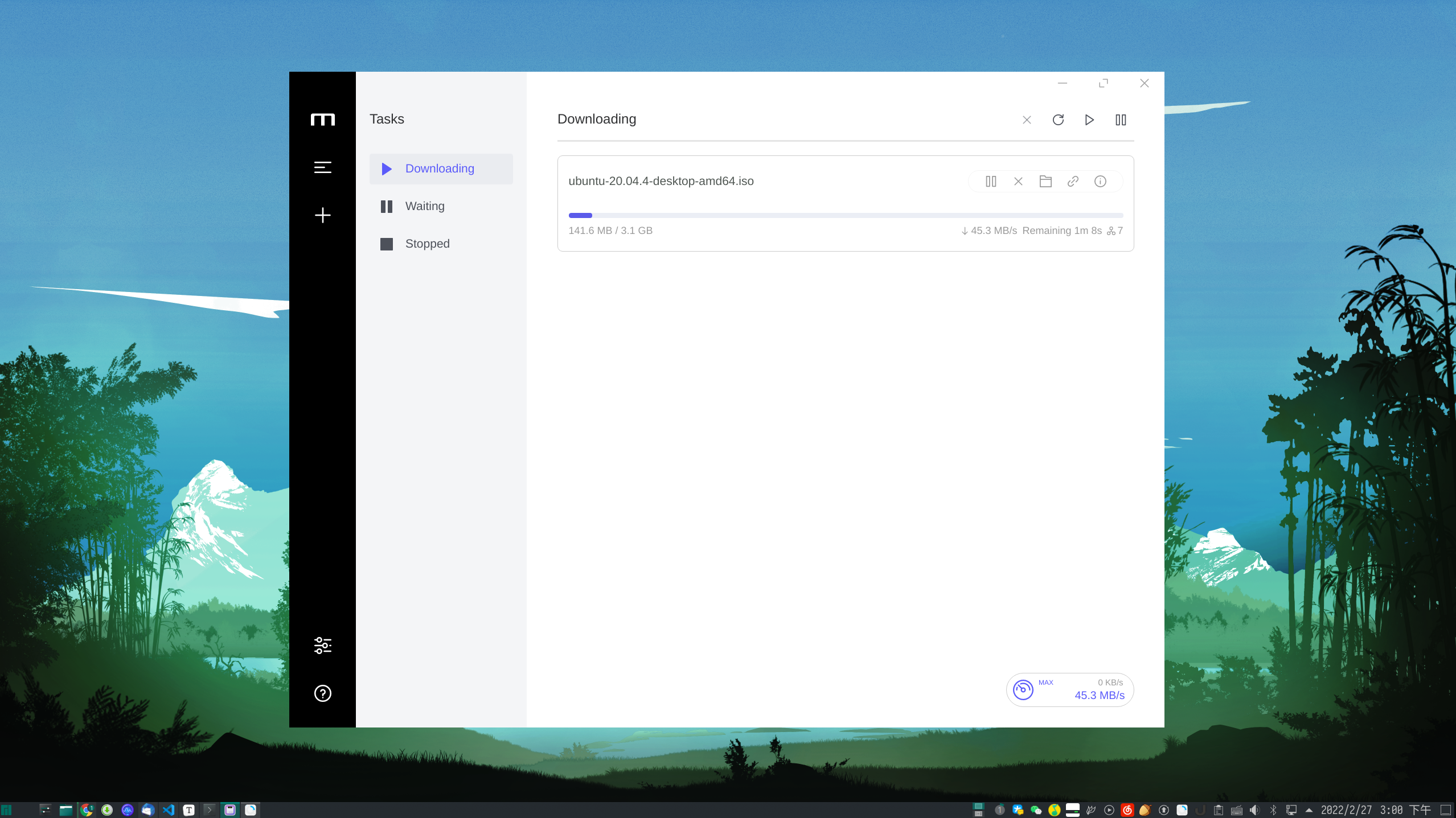1456x818 pixels.
Task: Click the ubuntu iso download progress bar
Action: click(x=846, y=216)
